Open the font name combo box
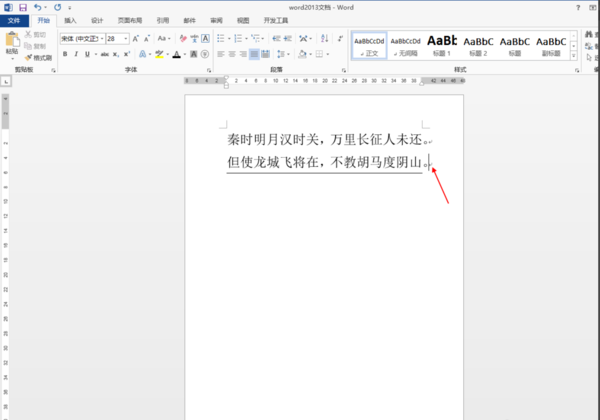 tap(82, 39)
